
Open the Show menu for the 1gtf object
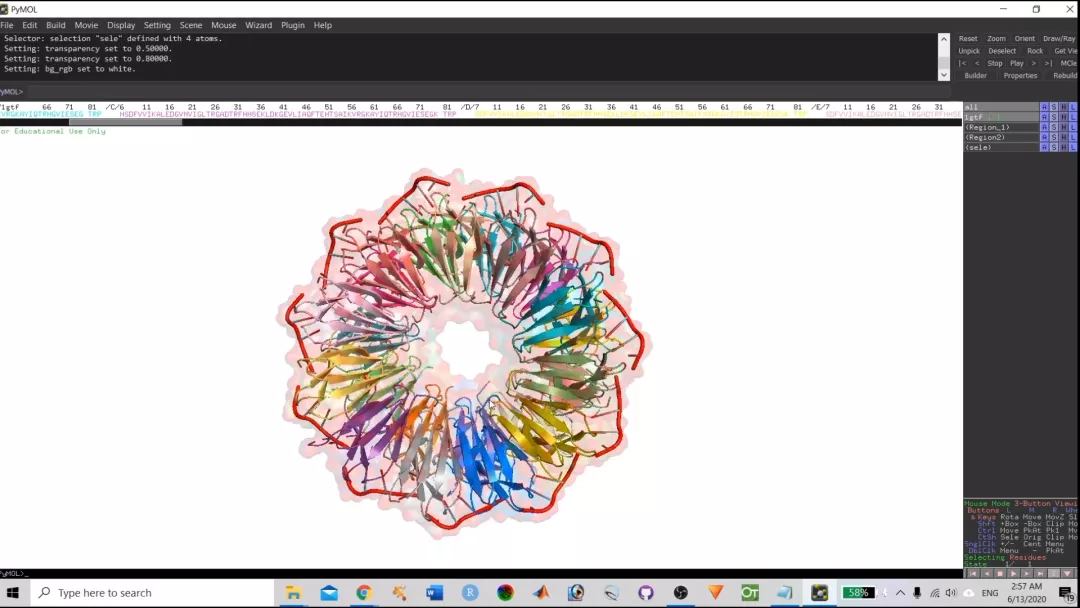(1054, 117)
